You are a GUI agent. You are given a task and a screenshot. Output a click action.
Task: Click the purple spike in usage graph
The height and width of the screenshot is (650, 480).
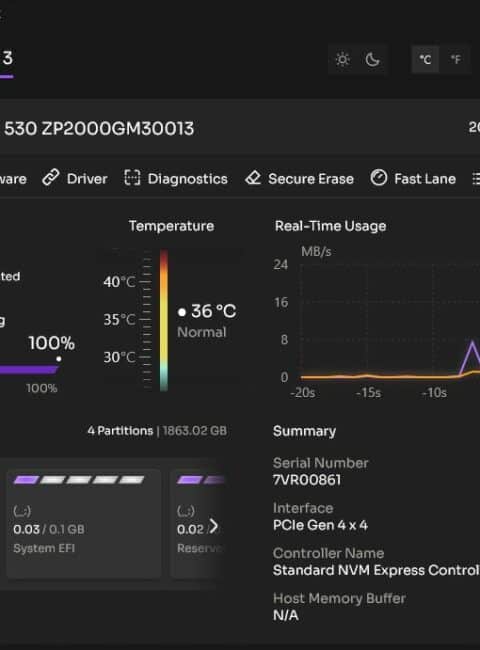pos(471,357)
